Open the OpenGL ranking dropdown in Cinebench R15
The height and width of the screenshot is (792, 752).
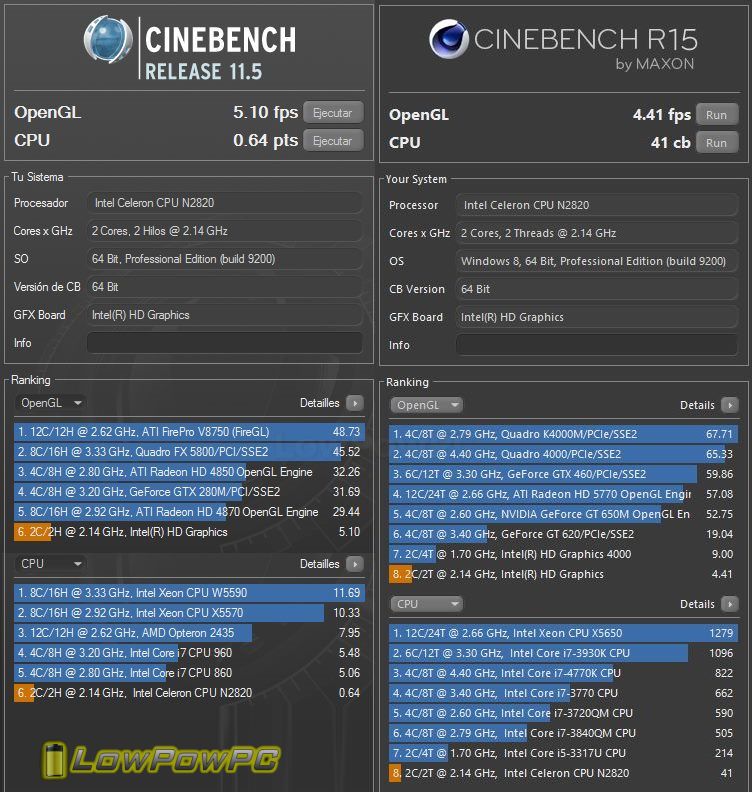click(x=426, y=405)
